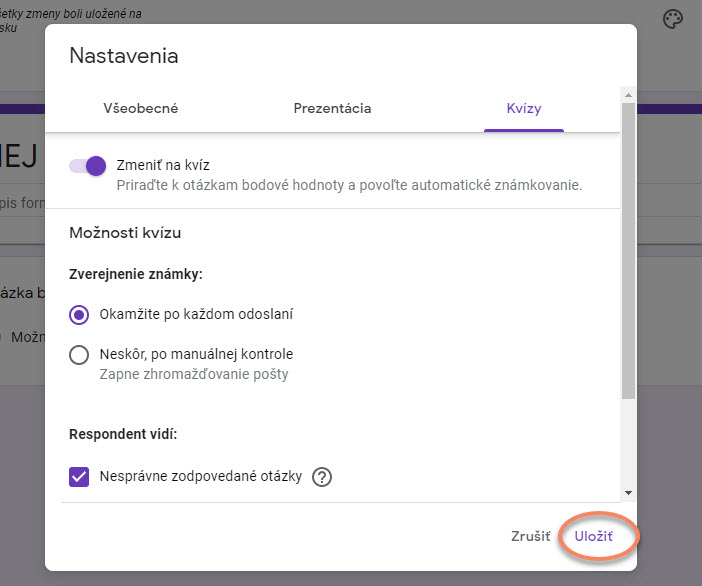Toggle the Zmeniť na kvíz switch
702x586 pixels.
89,166
